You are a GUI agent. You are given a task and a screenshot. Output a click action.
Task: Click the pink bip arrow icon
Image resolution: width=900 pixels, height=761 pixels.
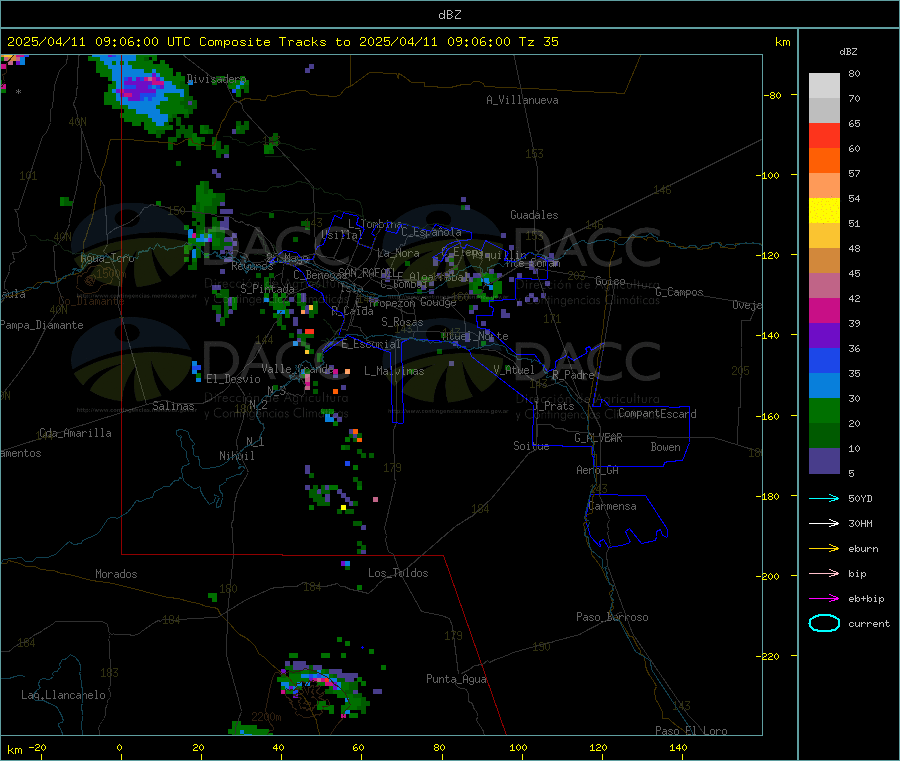point(824,573)
